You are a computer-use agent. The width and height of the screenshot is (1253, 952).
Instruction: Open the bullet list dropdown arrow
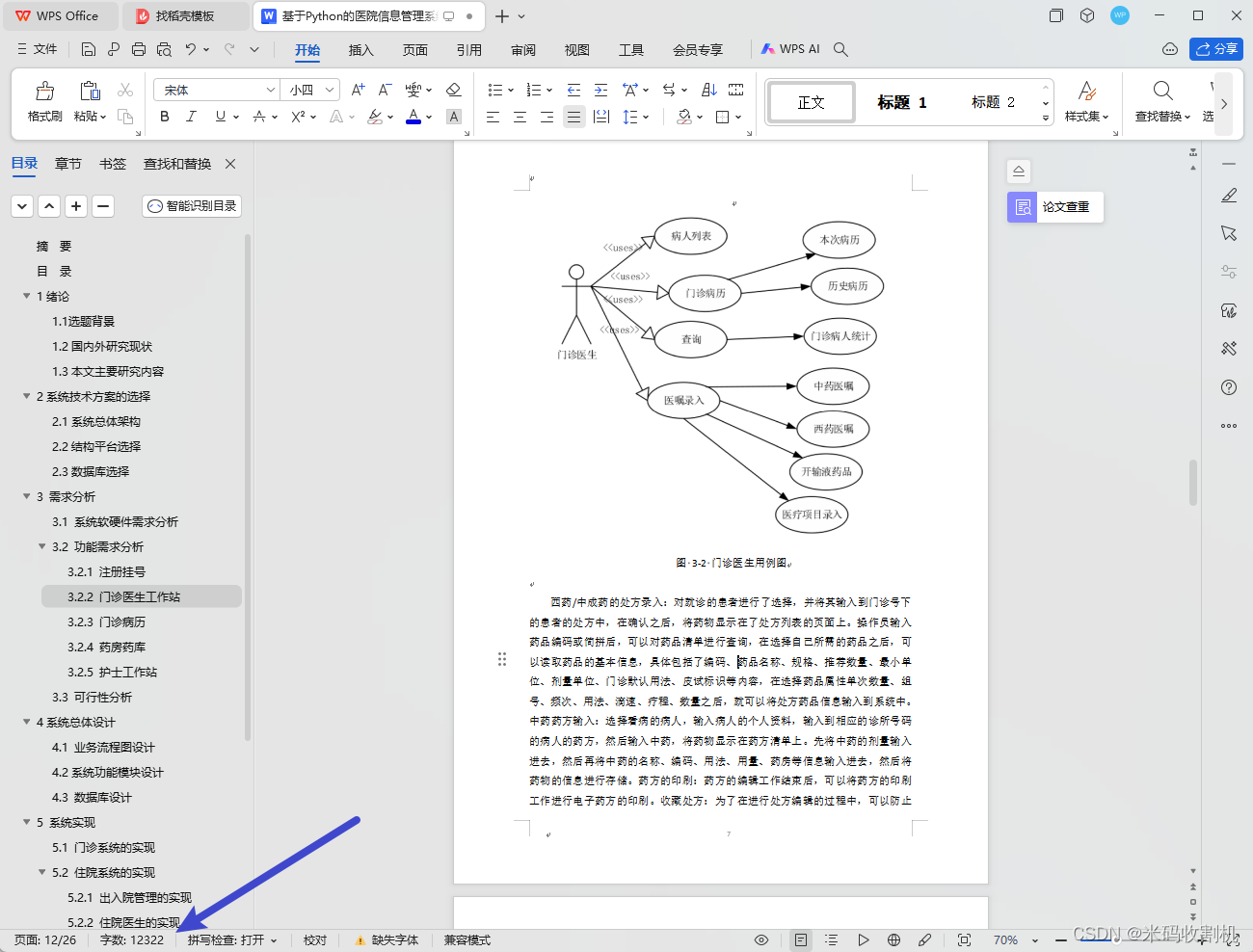pos(511,90)
